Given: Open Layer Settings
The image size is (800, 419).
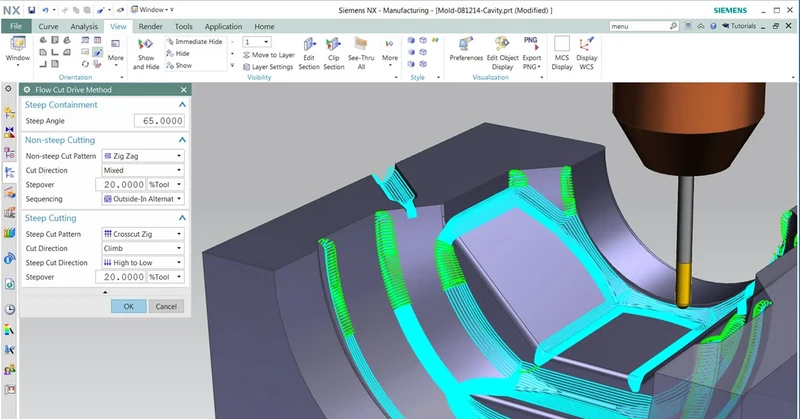Looking at the screenshot, I should (x=267, y=66).
